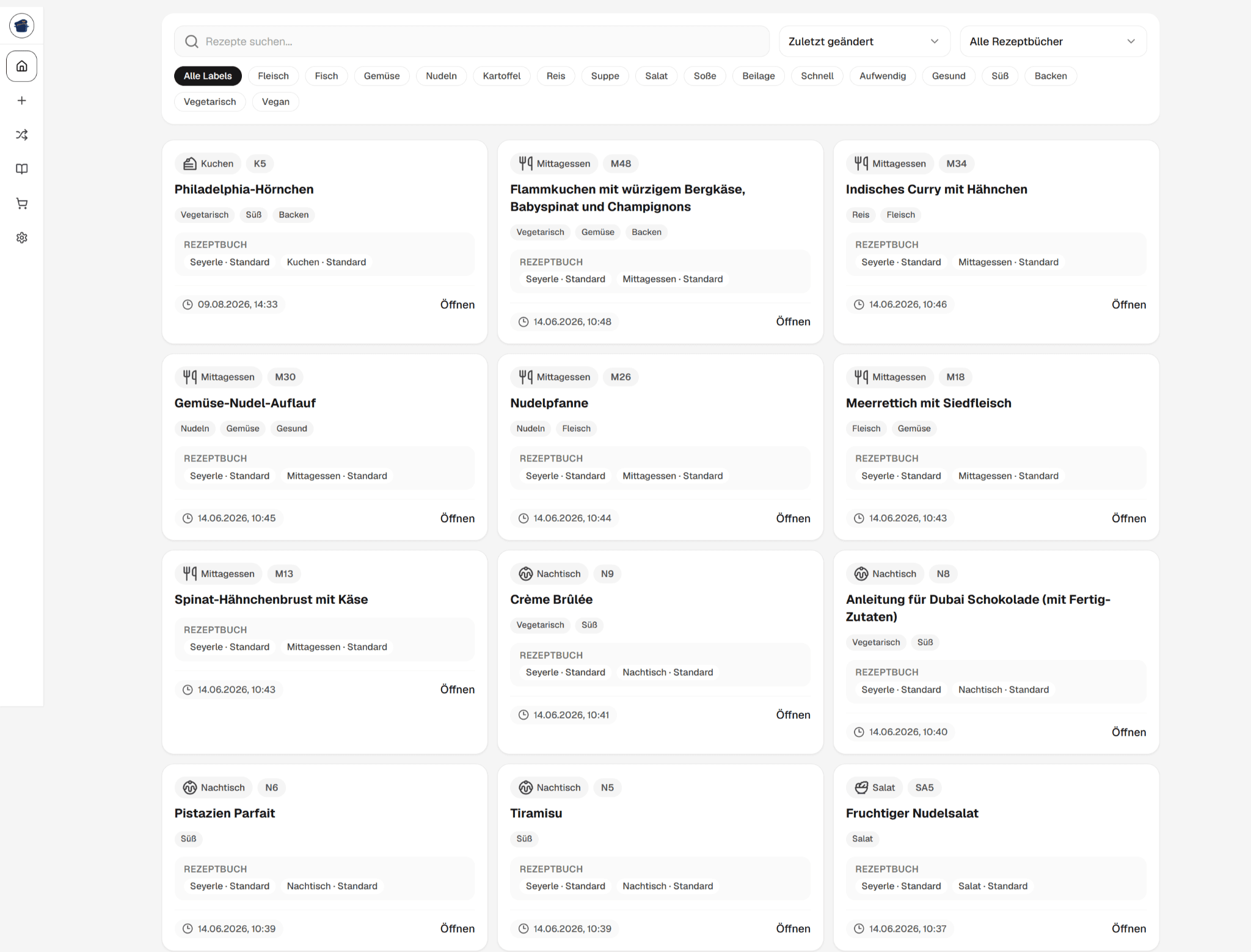Click the clock icon on Tiramisu card
1251x952 pixels.
tap(523, 929)
